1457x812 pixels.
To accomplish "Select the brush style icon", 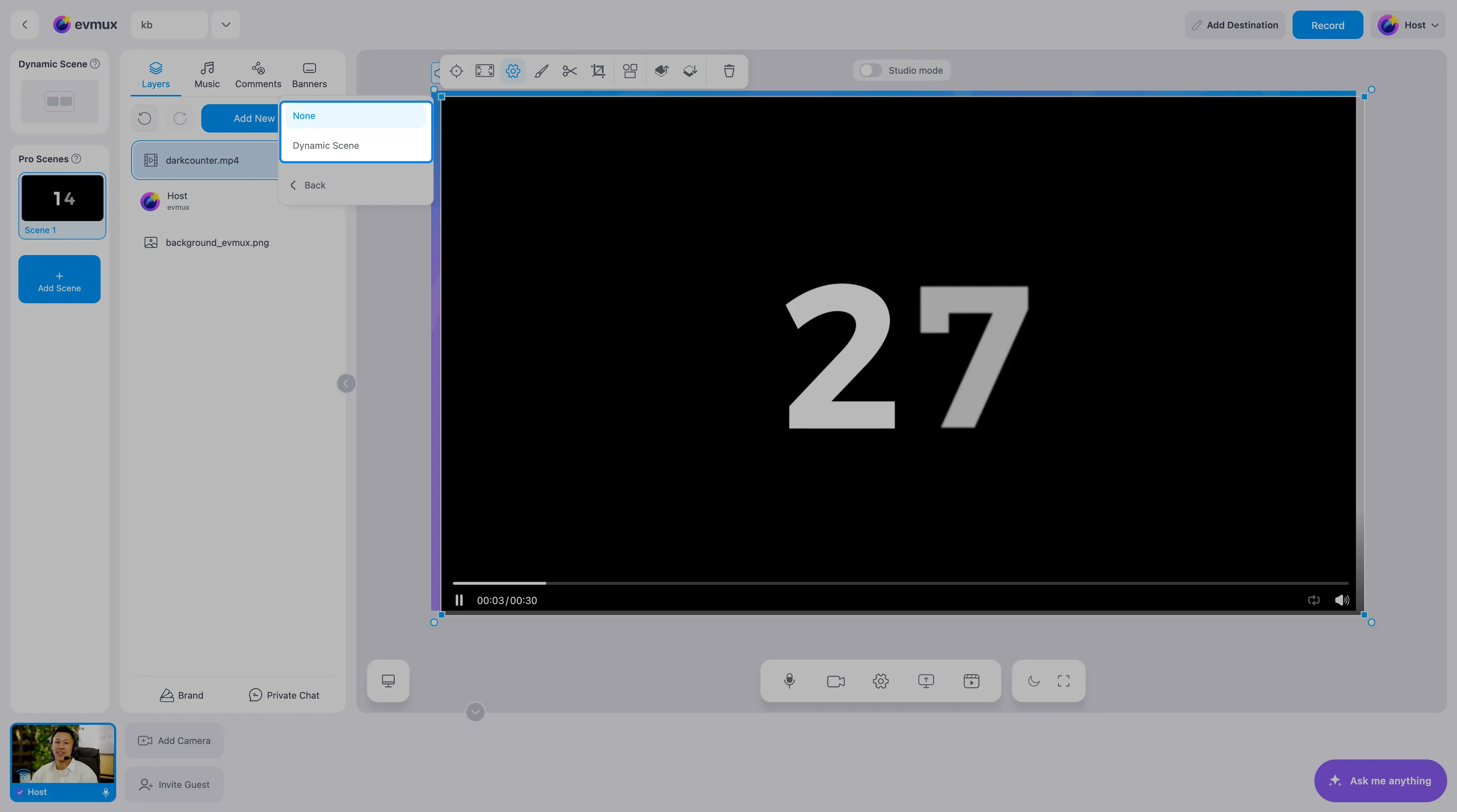I will coord(541,71).
